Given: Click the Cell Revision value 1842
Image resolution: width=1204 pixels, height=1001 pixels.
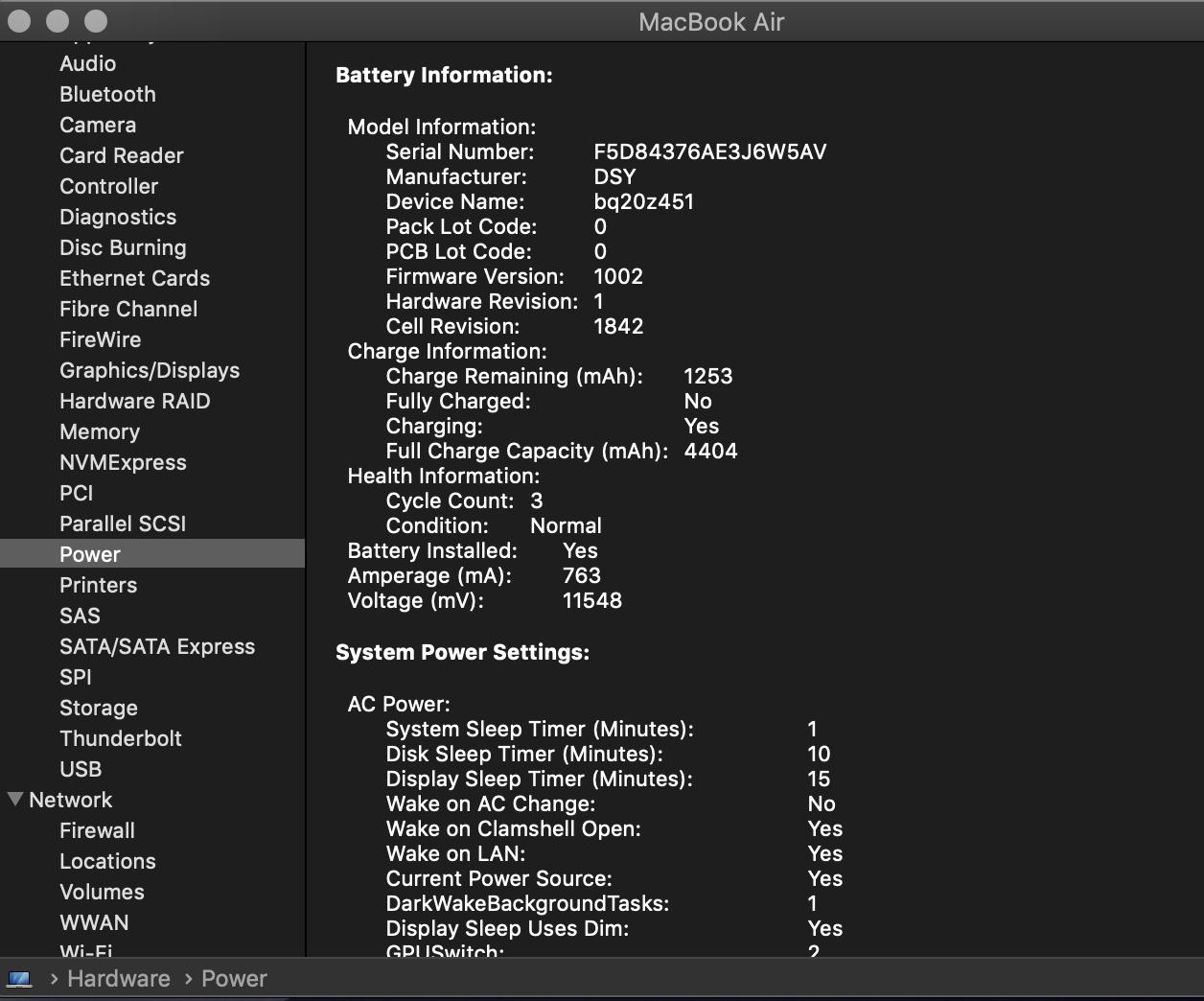Looking at the screenshot, I should [x=618, y=326].
